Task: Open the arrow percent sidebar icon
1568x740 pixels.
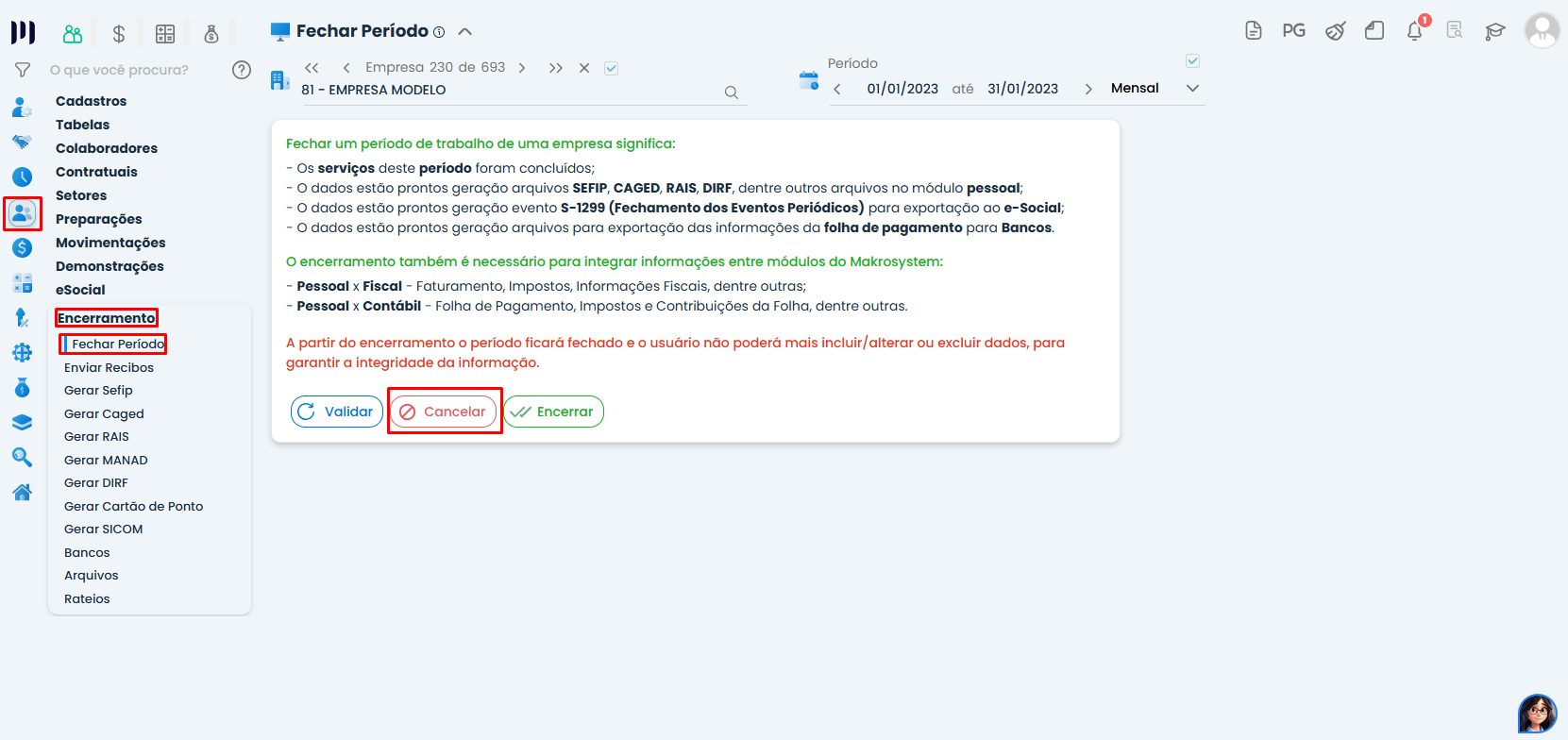Action: click(22, 318)
